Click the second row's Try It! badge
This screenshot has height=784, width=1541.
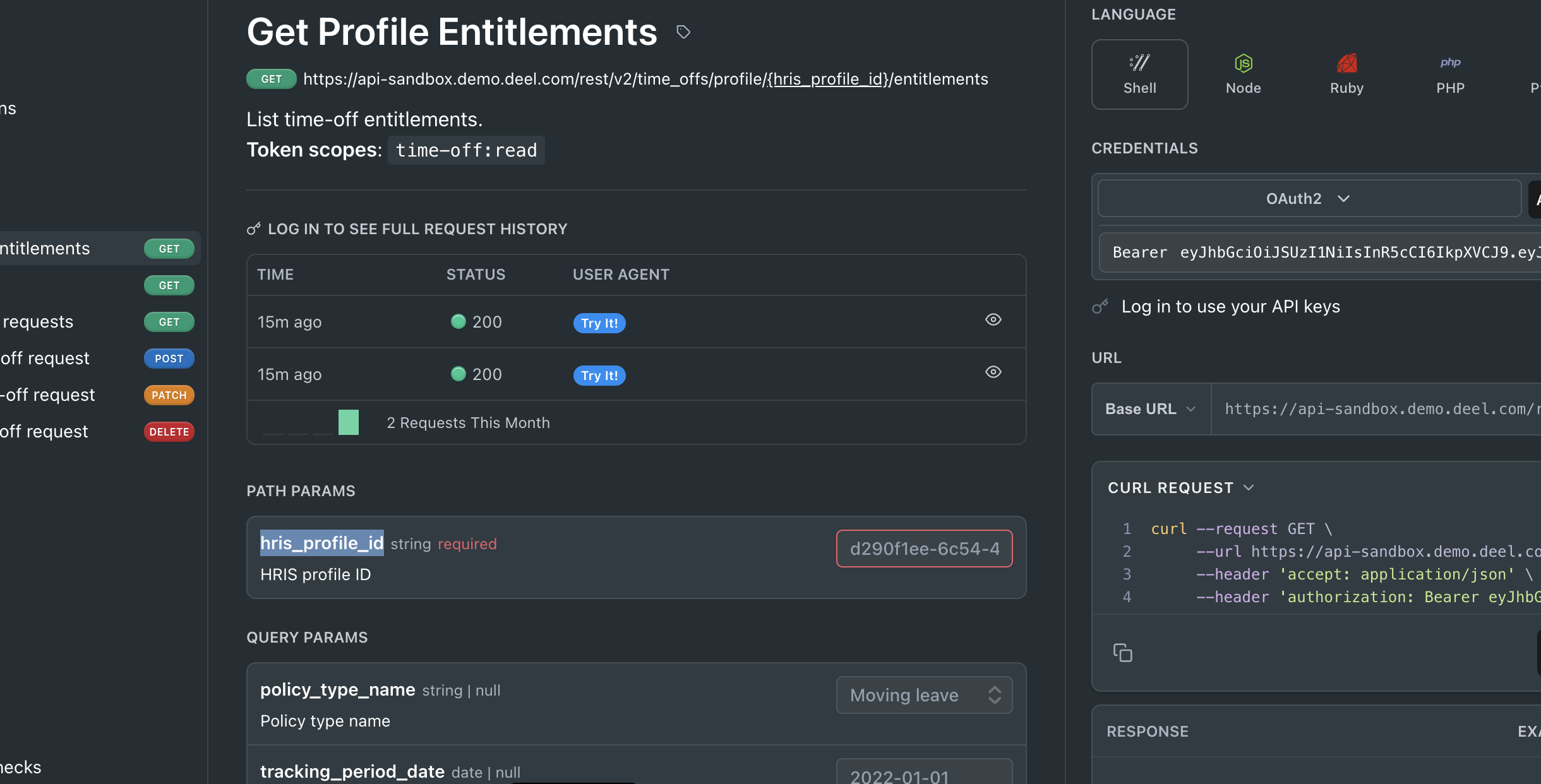click(x=599, y=376)
